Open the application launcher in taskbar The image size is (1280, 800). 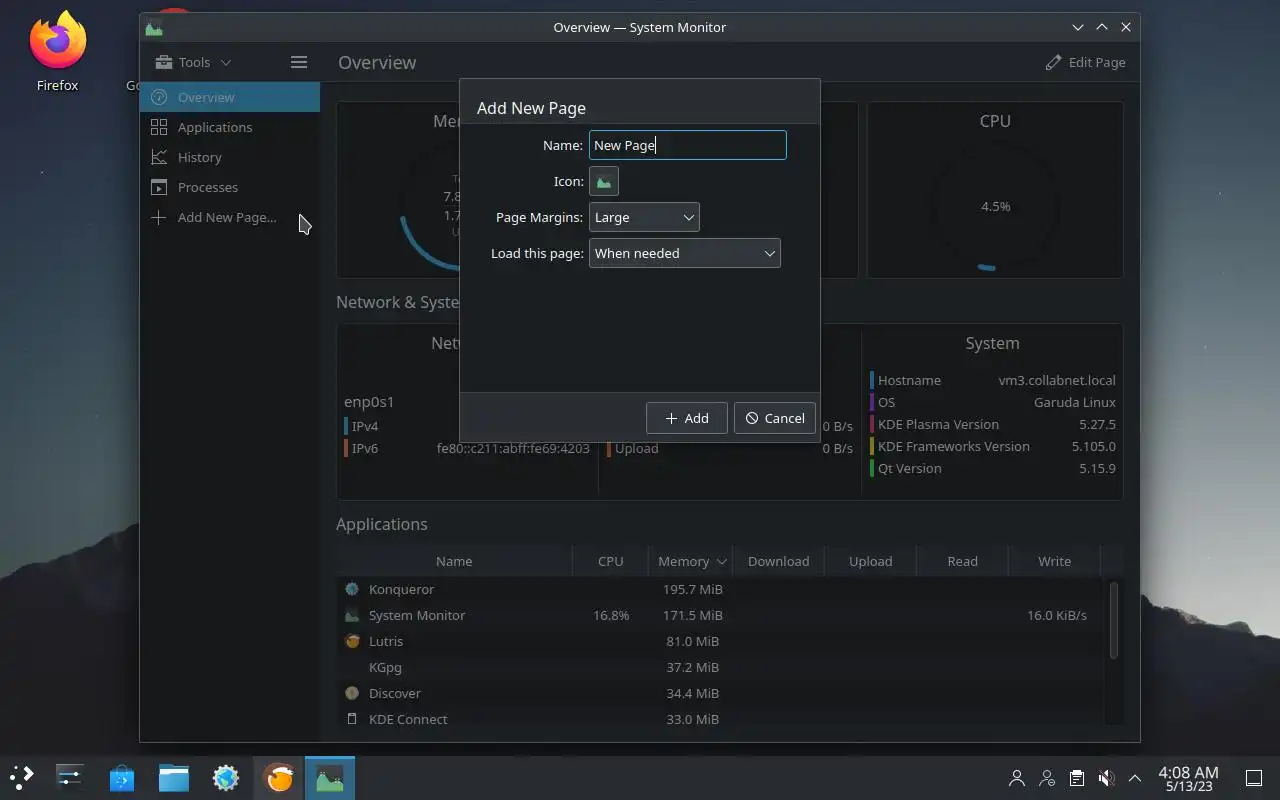22,777
